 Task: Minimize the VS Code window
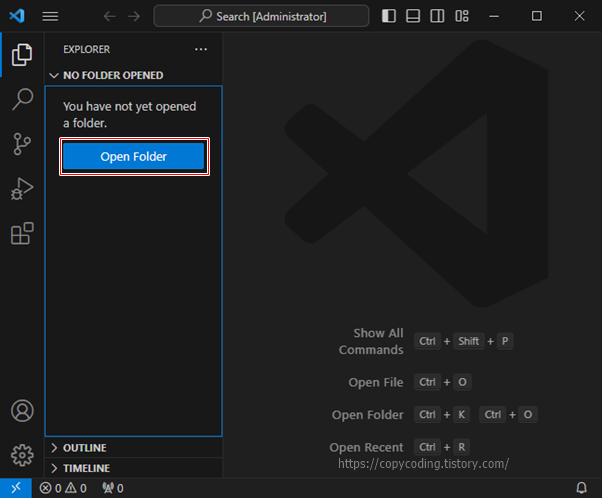pos(494,16)
